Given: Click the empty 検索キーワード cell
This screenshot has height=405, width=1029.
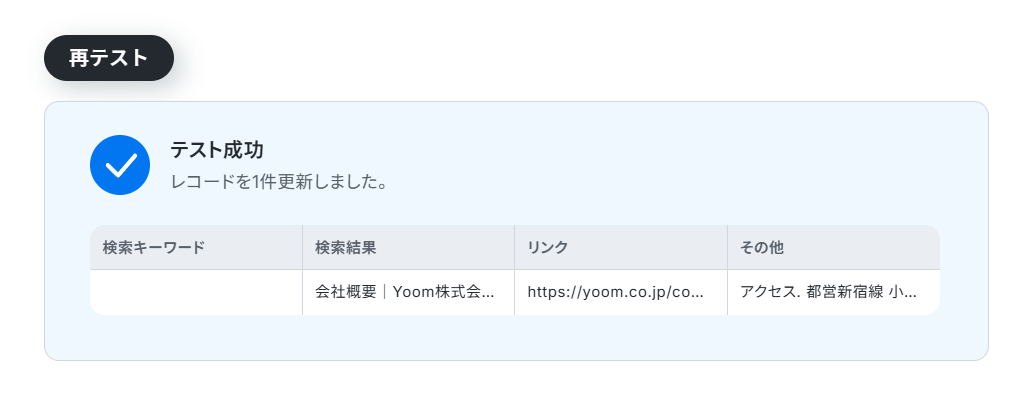Looking at the screenshot, I should click(x=196, y=292).
